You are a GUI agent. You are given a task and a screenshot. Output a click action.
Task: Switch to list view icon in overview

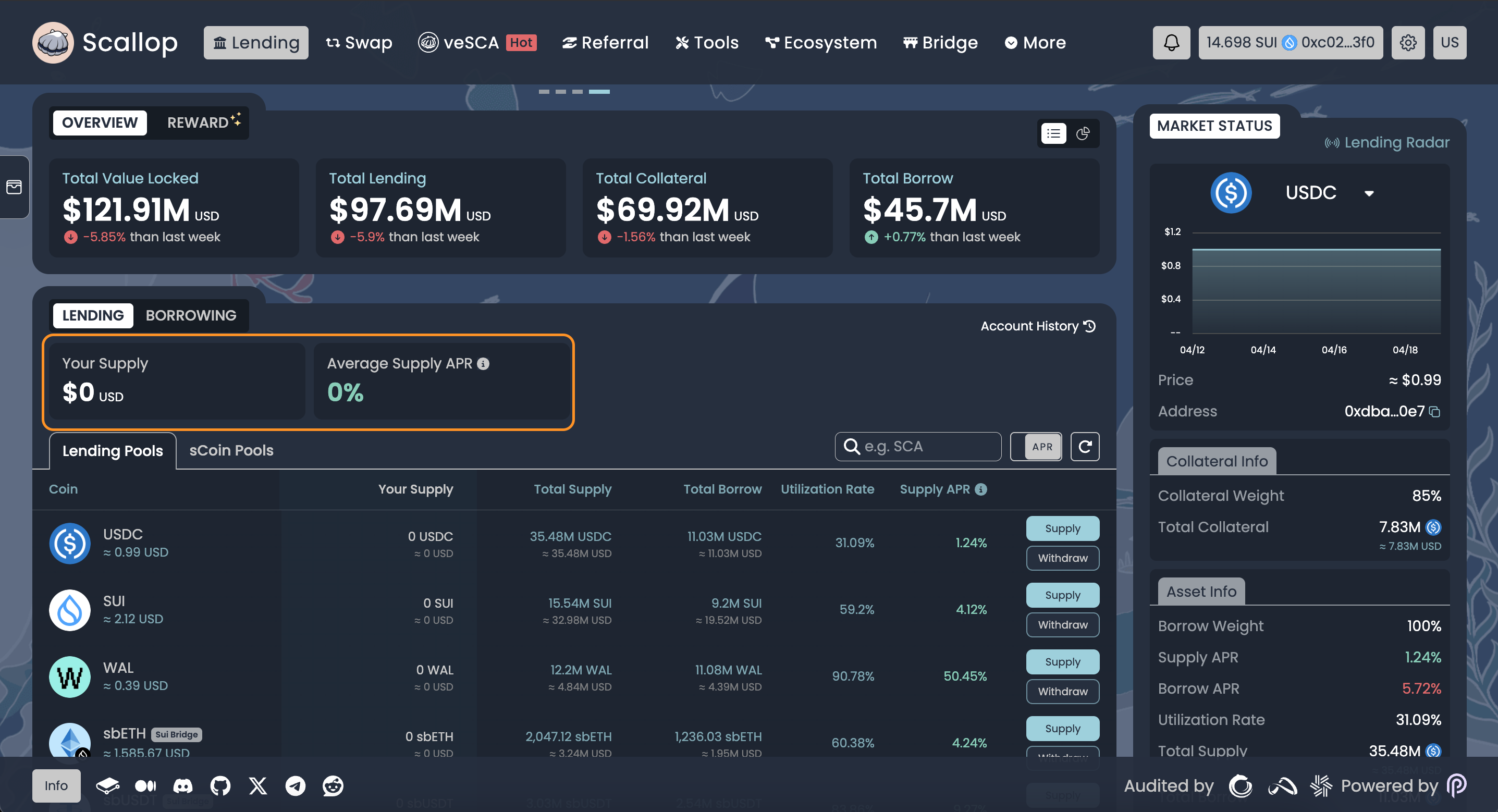pos(1053,134)
